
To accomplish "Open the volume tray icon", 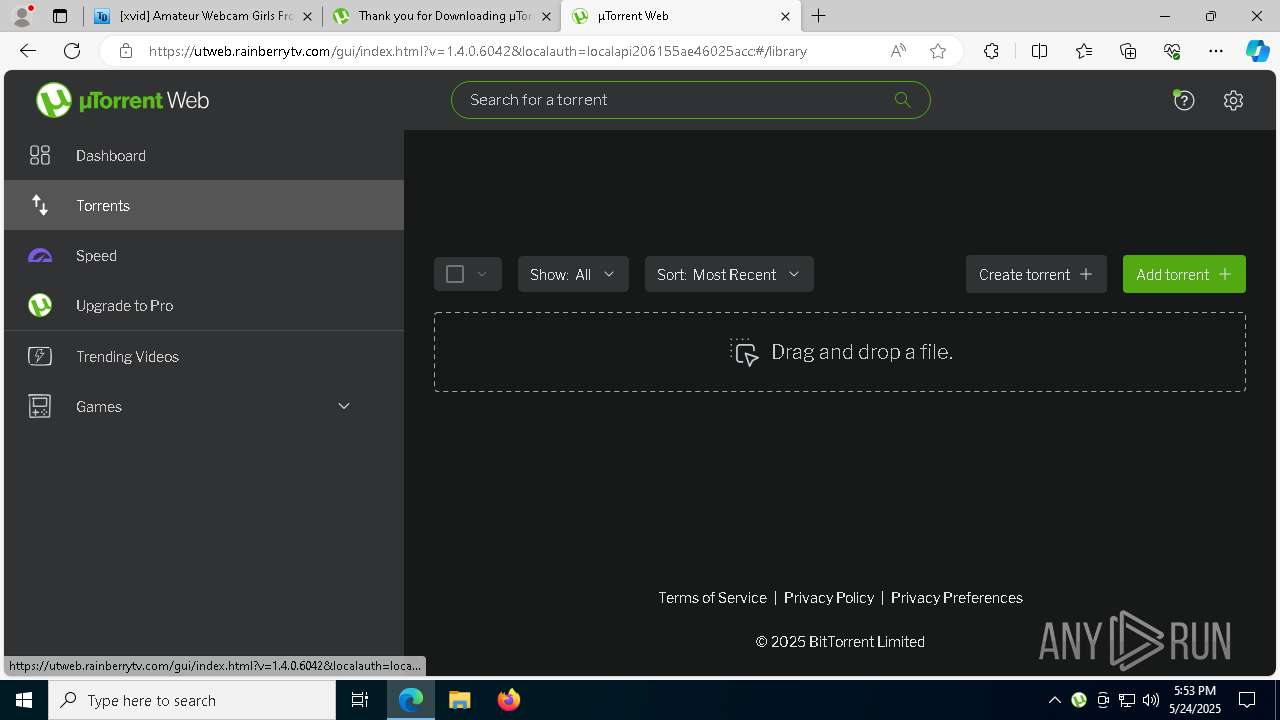I will point(1151,700).
